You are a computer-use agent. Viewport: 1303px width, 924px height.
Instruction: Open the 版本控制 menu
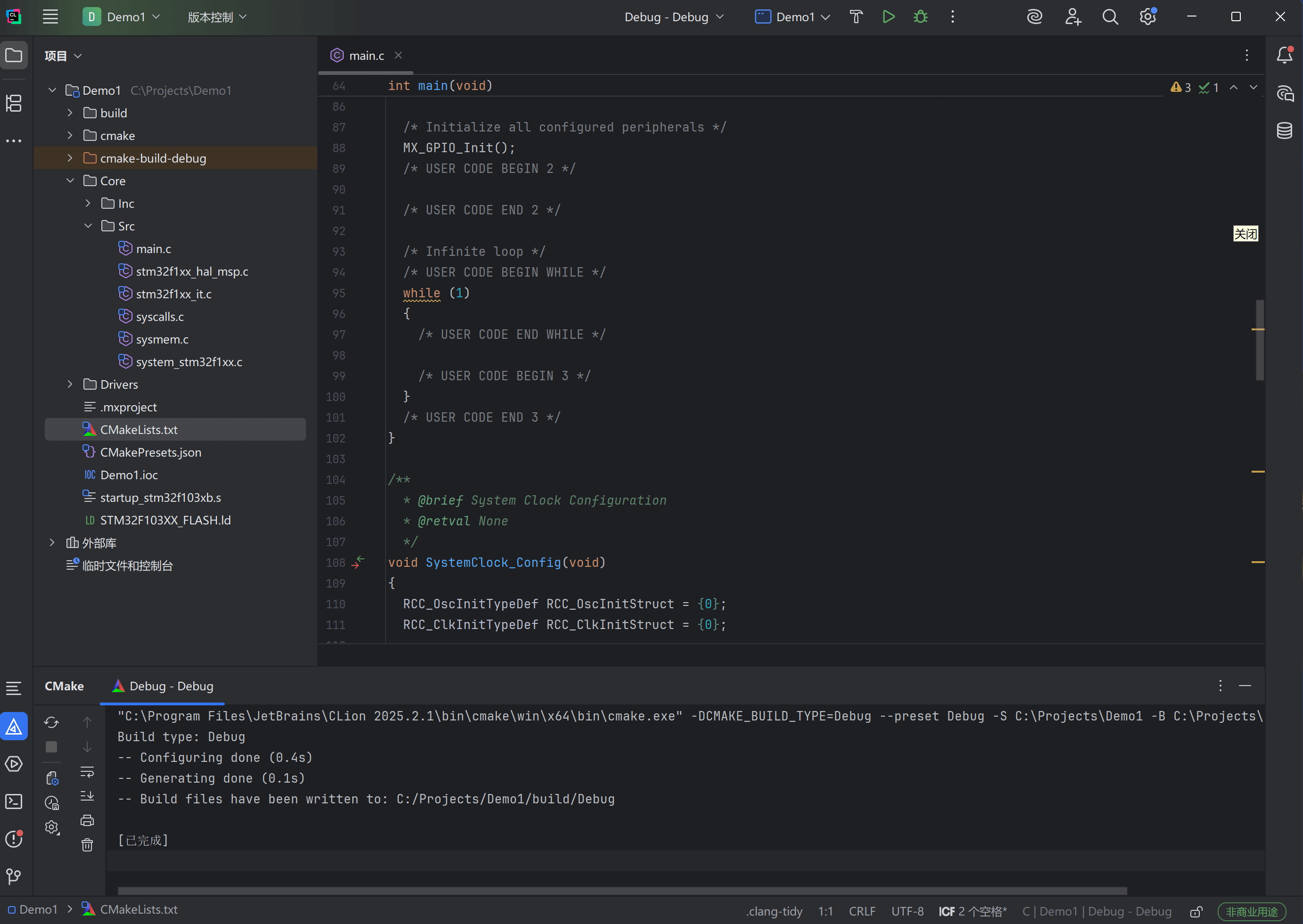(x=217, y=17)
